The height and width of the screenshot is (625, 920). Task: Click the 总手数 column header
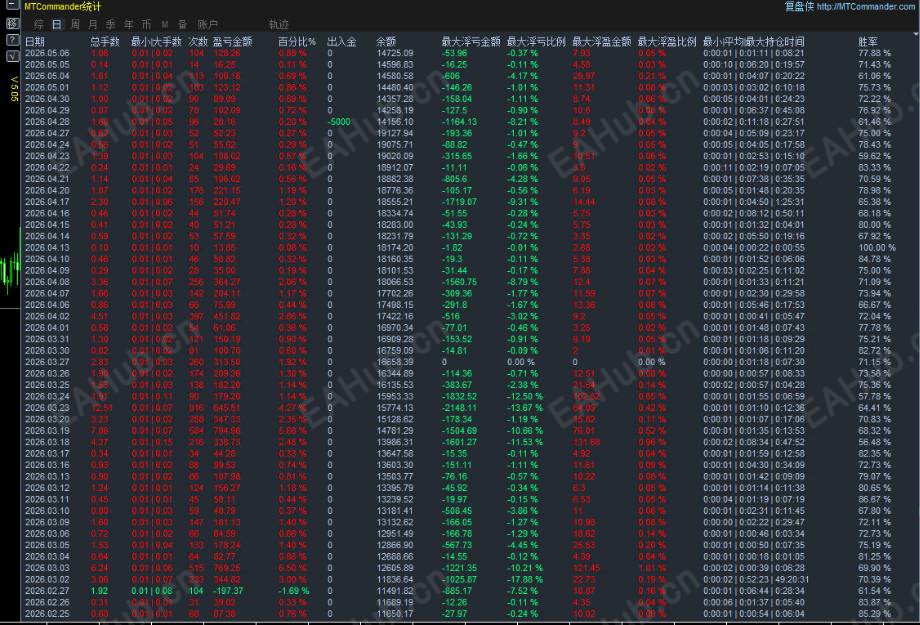pos(105,42)
